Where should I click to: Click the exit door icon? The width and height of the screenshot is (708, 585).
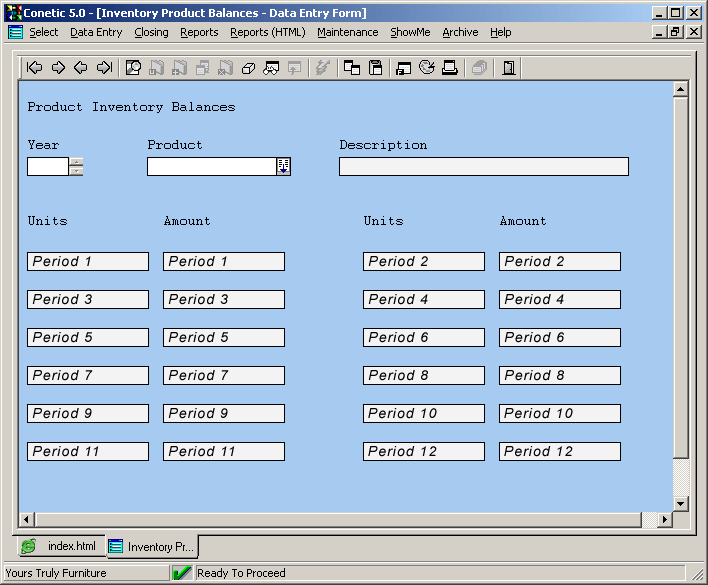[x=509, y=68]
